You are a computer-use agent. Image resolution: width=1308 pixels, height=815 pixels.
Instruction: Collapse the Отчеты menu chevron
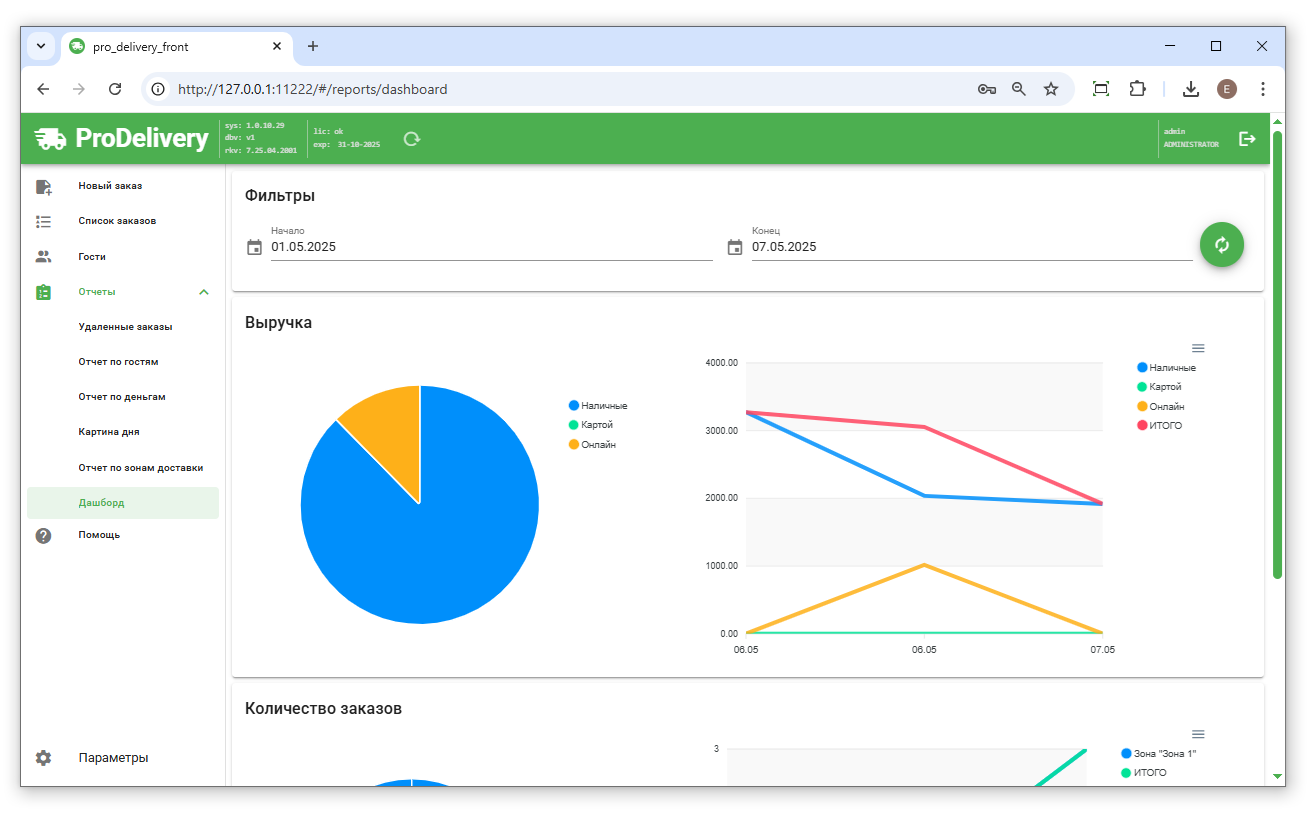[x=204, y=292]
